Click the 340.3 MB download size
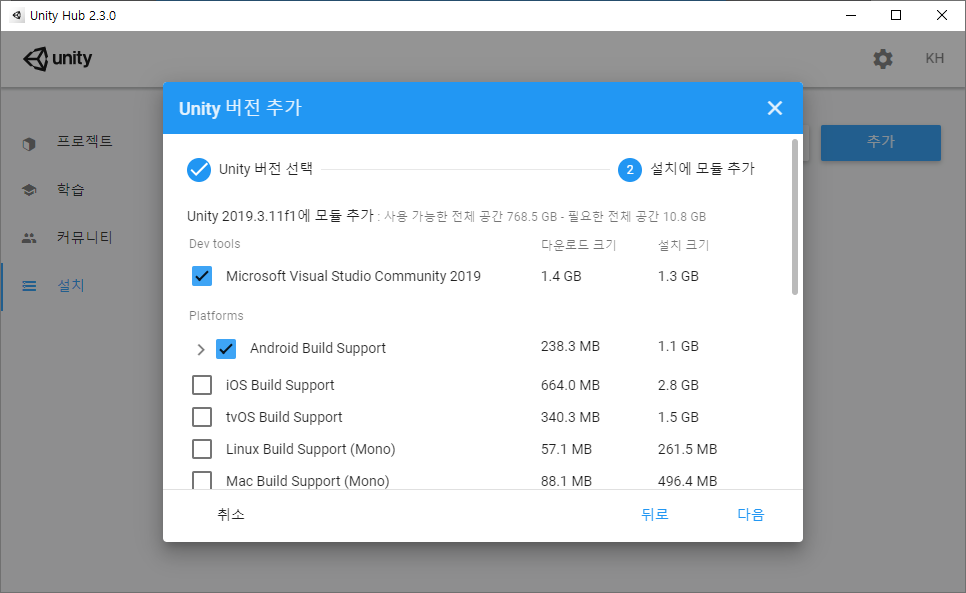The image size is (966, 593). pos(570,418)
